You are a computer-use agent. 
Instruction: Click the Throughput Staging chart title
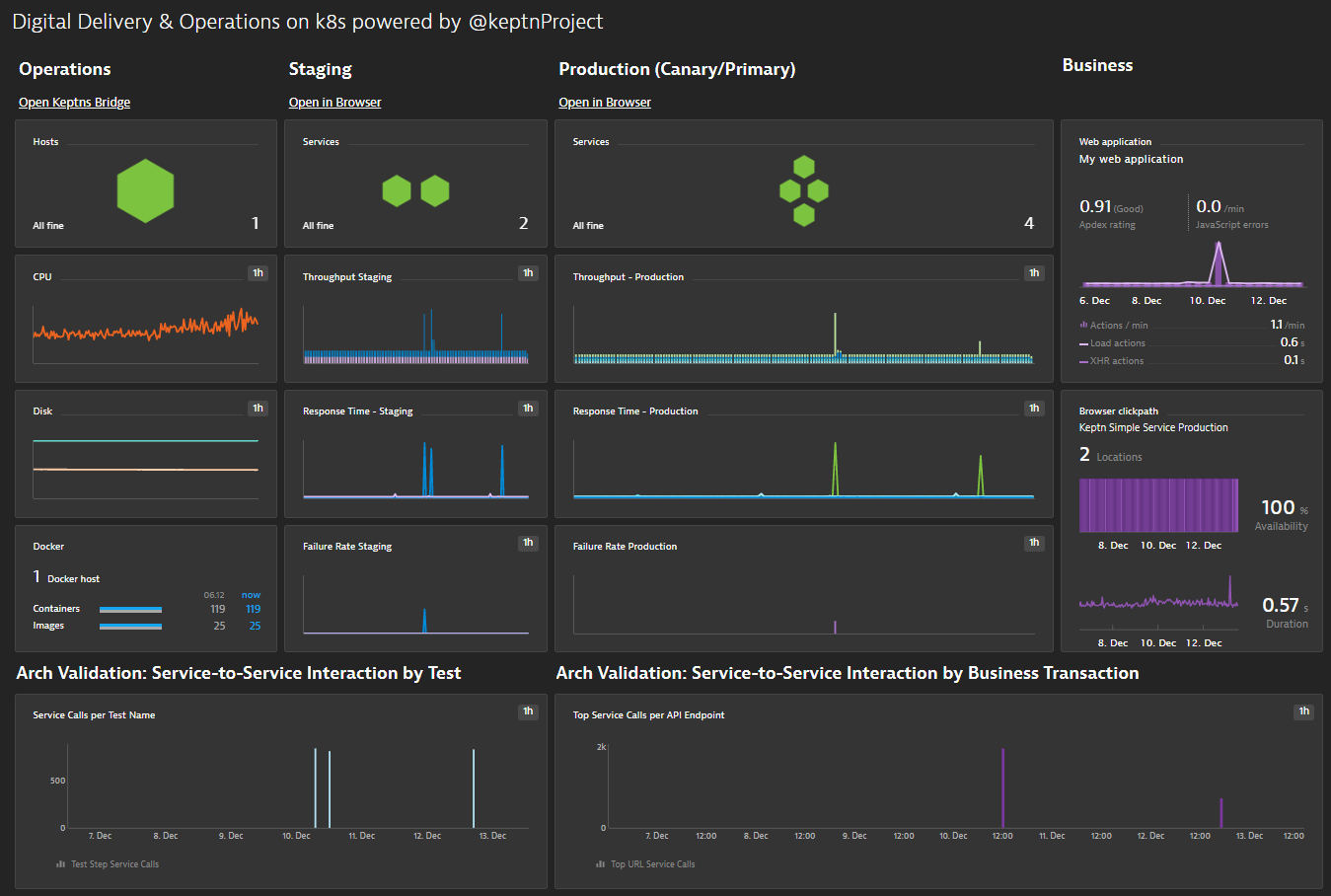point(347,277)
